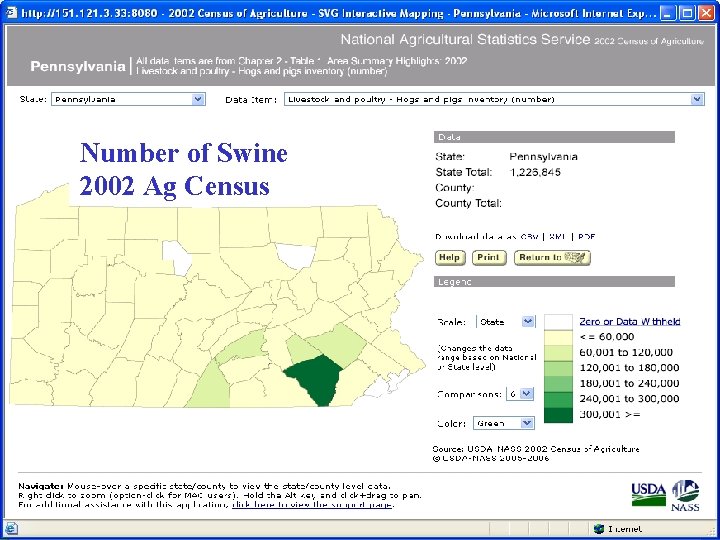Click the Return to map button
Viewport: 720px width, 540px height.
click(x=552, y=258)
